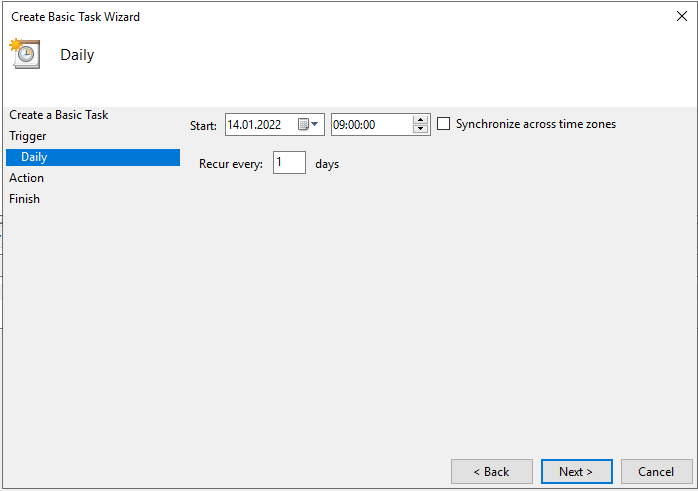Go to next wizard step
The width and height of the screenshot is (698, 491).
click(576, 471)
